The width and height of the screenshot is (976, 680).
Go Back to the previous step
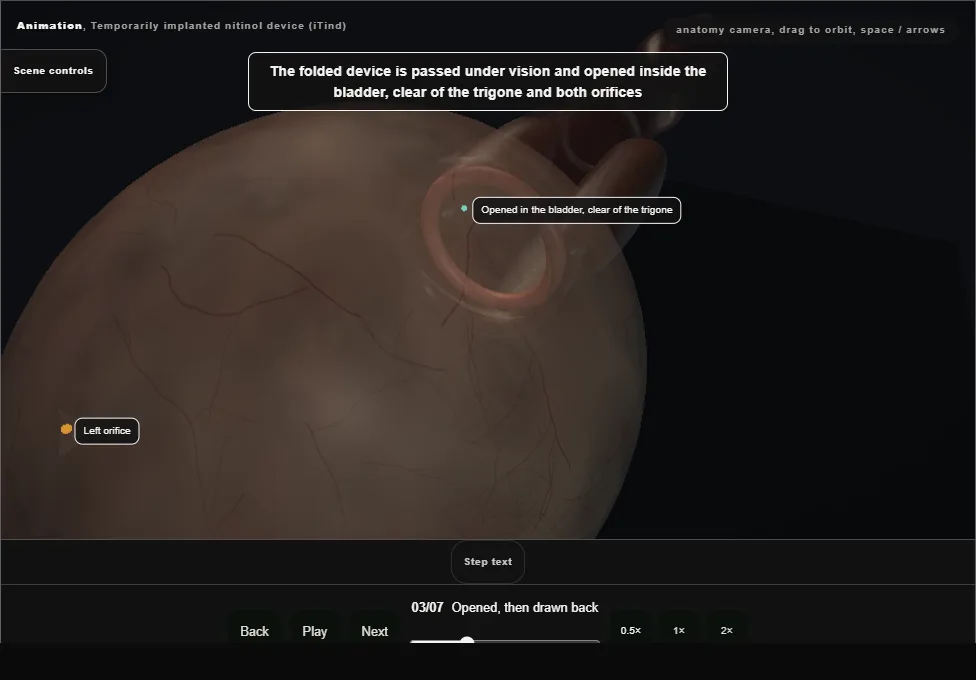255,631
